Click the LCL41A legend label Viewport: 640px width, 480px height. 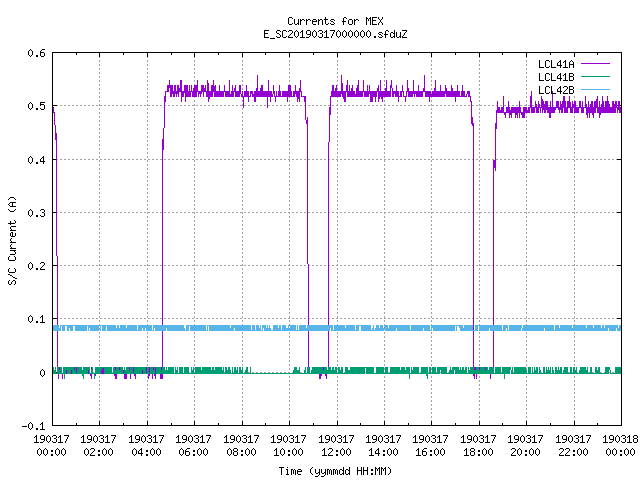[556, 64]
